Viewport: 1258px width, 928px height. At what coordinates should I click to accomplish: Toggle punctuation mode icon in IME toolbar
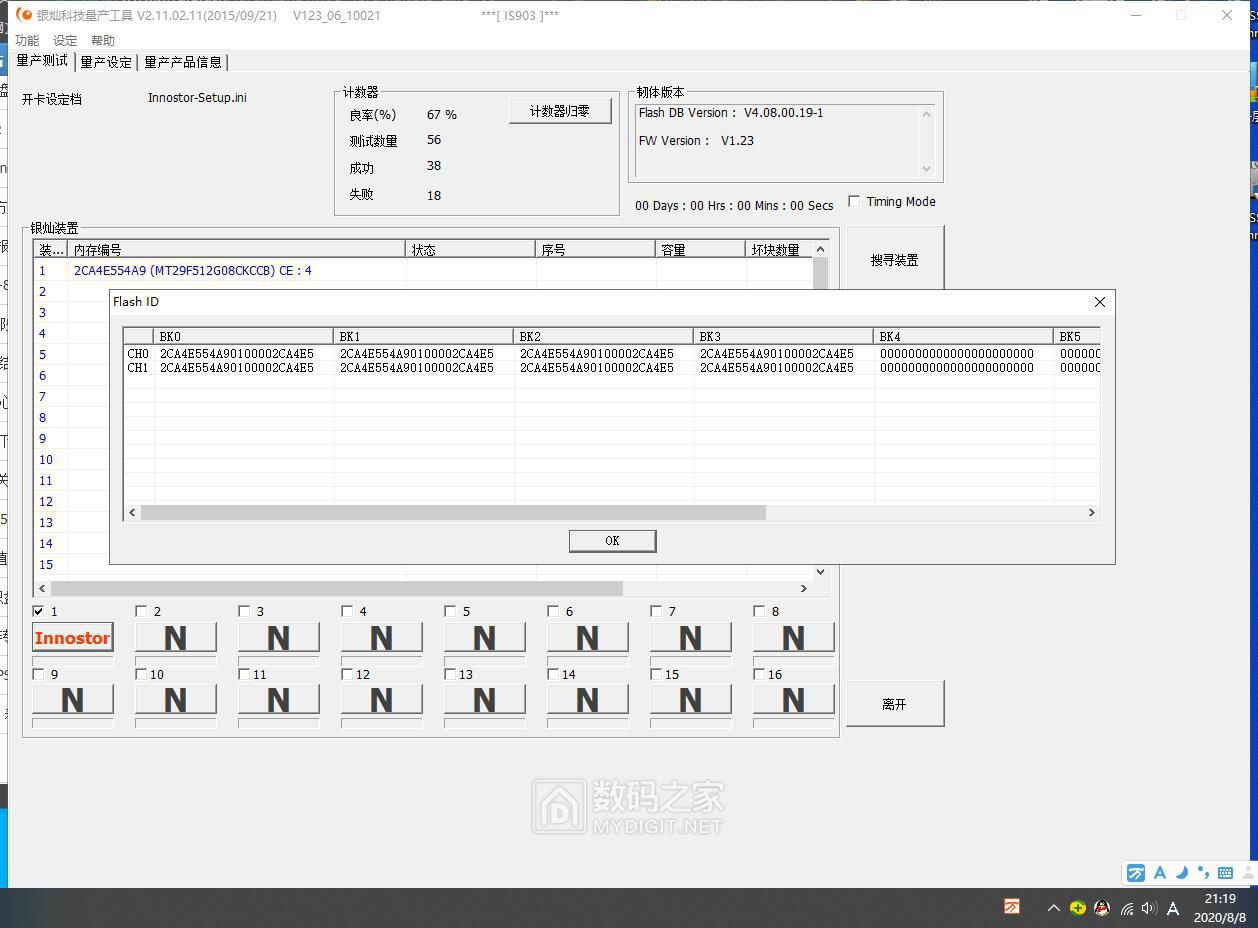1203,873
